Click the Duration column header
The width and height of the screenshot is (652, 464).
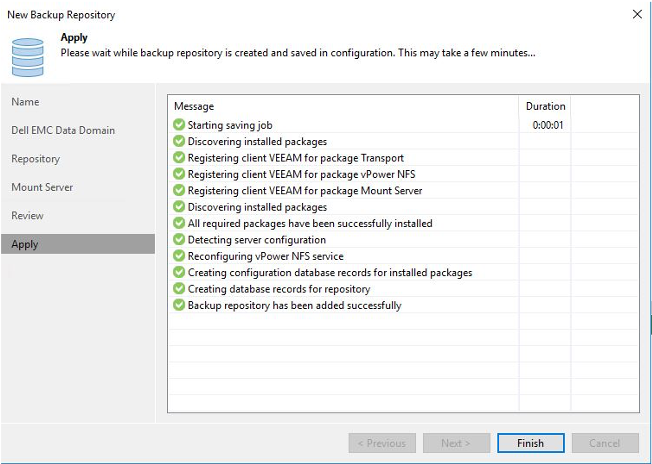pyautogui.click(x=545, y=106)
